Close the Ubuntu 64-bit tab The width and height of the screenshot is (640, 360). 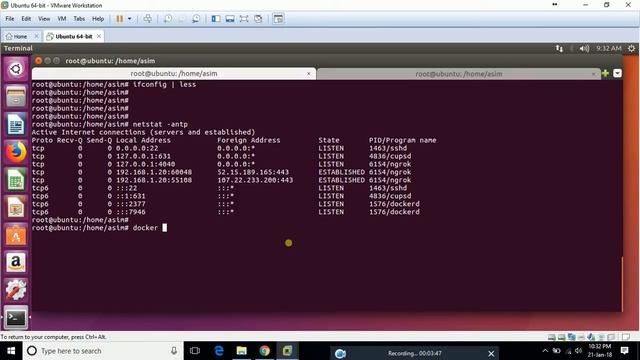99,36
